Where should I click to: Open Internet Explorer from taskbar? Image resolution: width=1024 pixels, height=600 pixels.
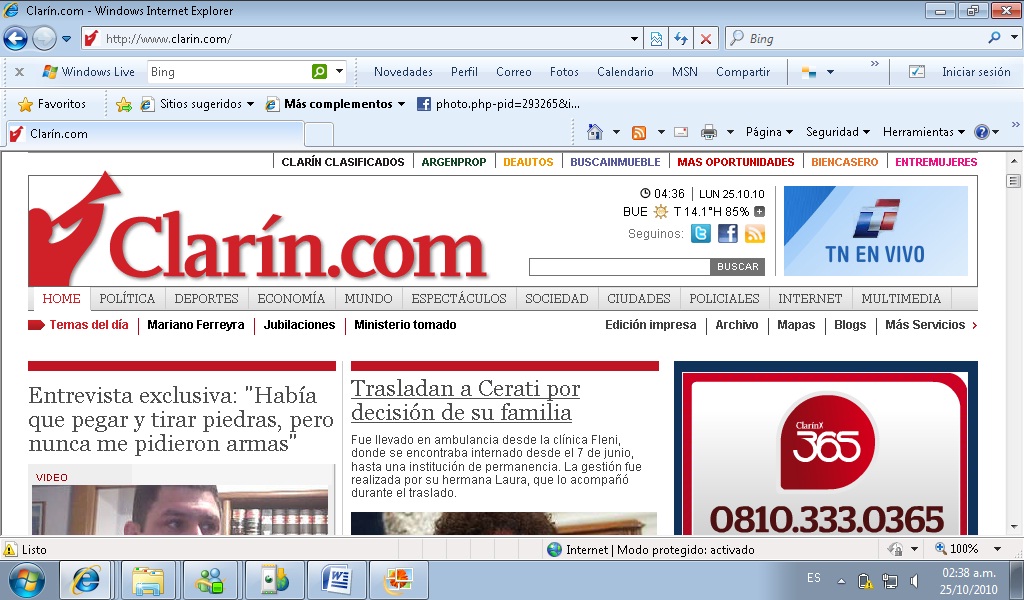pos(86,580)
